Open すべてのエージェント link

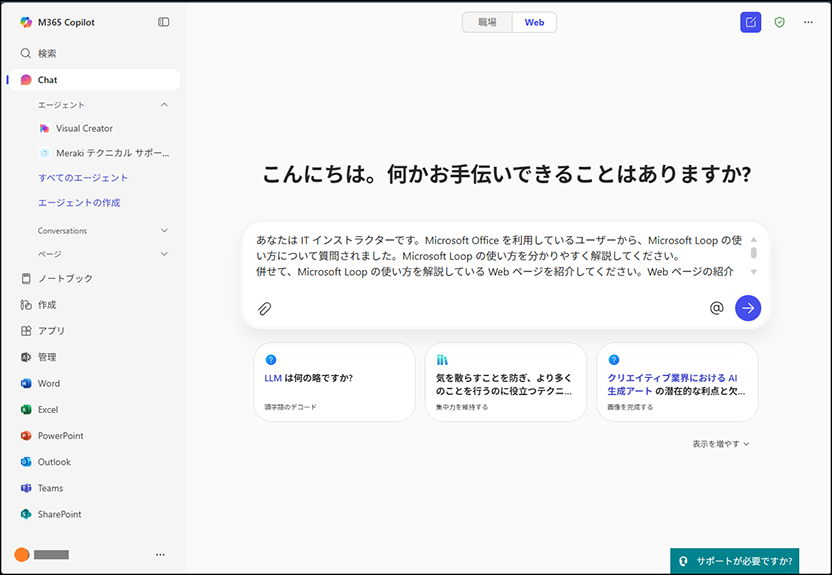pyautogui.click(x=83, y=178)
